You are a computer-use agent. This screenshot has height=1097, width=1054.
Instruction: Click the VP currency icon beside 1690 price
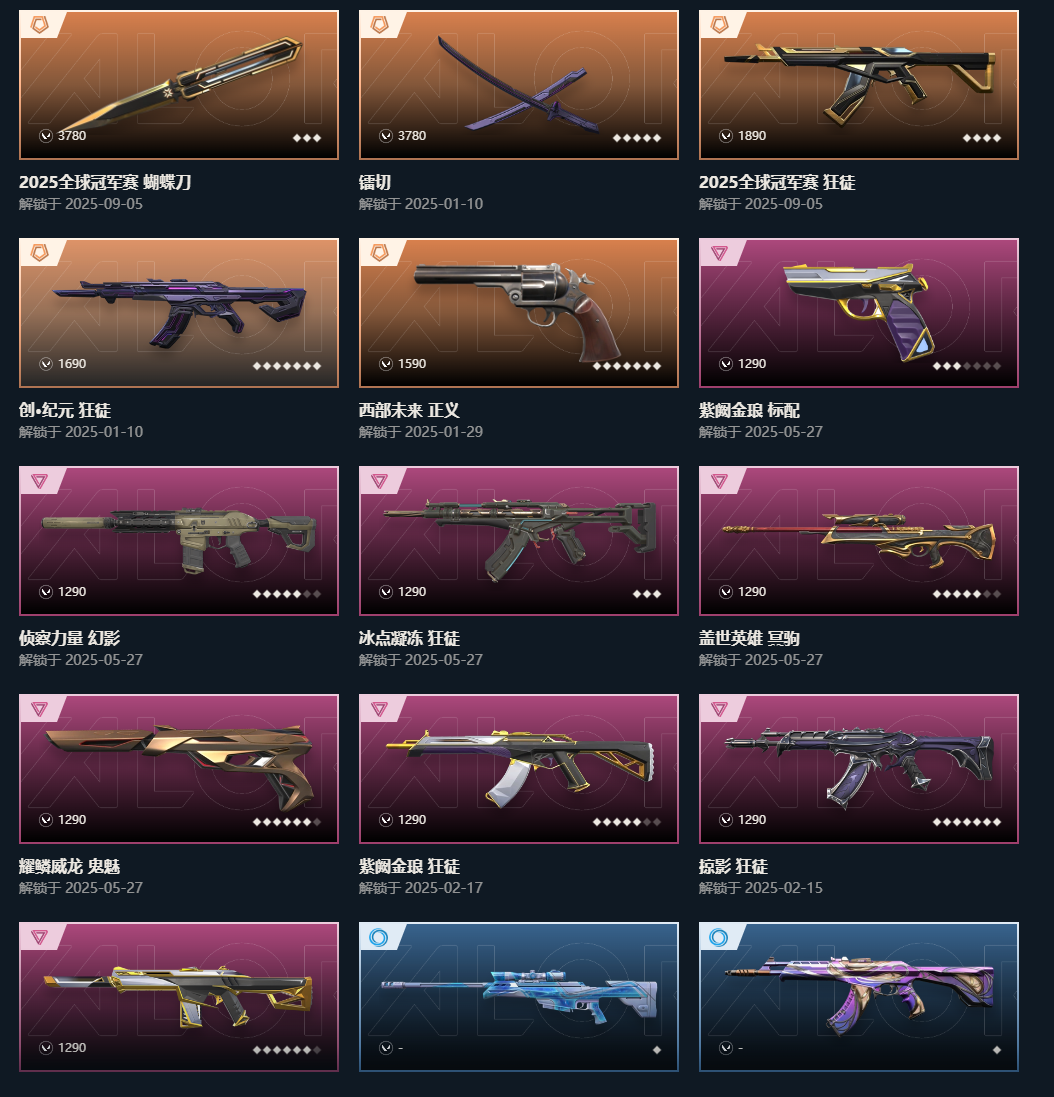pyautogui.click(x=45, y=364)
